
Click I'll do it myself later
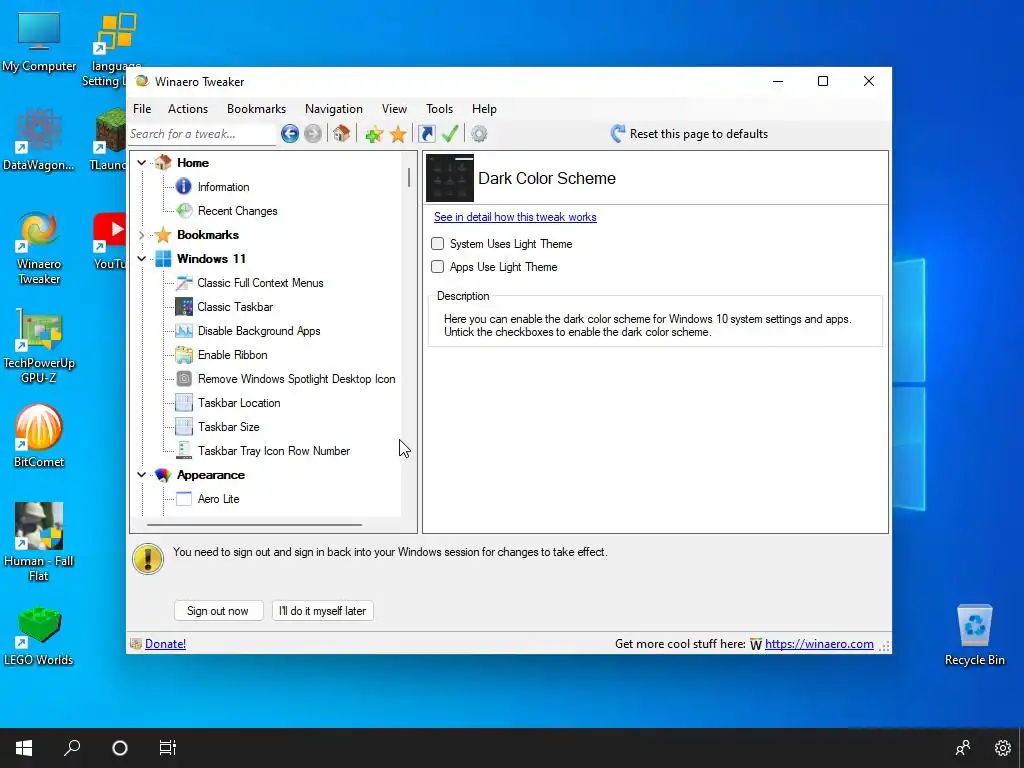pyautogui.click(x=323, y=611)
